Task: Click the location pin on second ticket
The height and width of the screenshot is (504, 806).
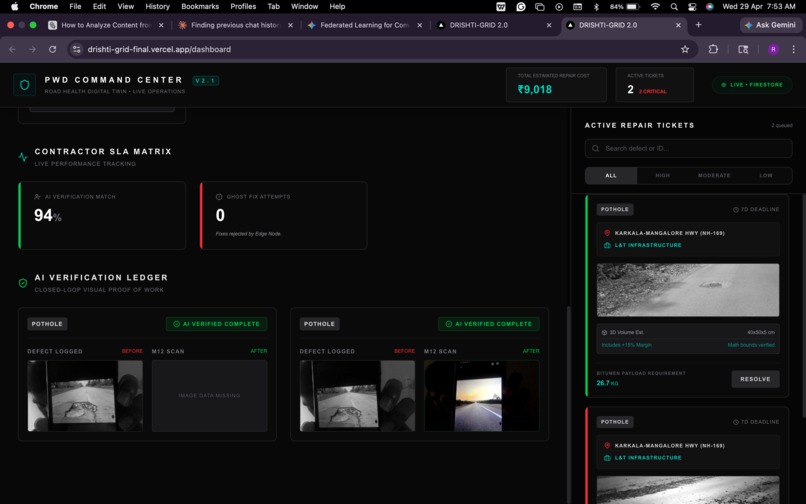Action: [x=607, y=445]
